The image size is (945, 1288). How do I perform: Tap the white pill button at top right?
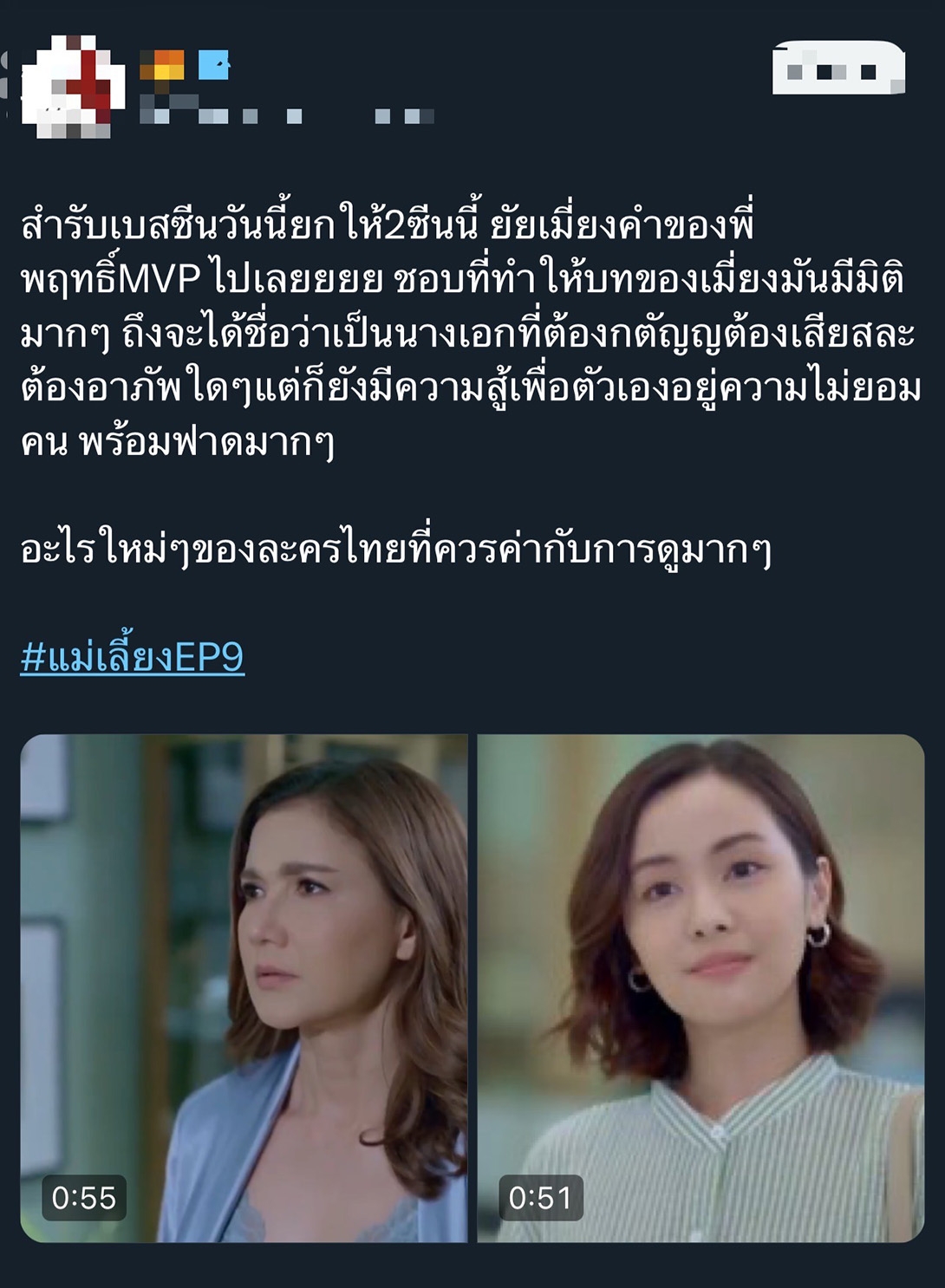point(838,68)
